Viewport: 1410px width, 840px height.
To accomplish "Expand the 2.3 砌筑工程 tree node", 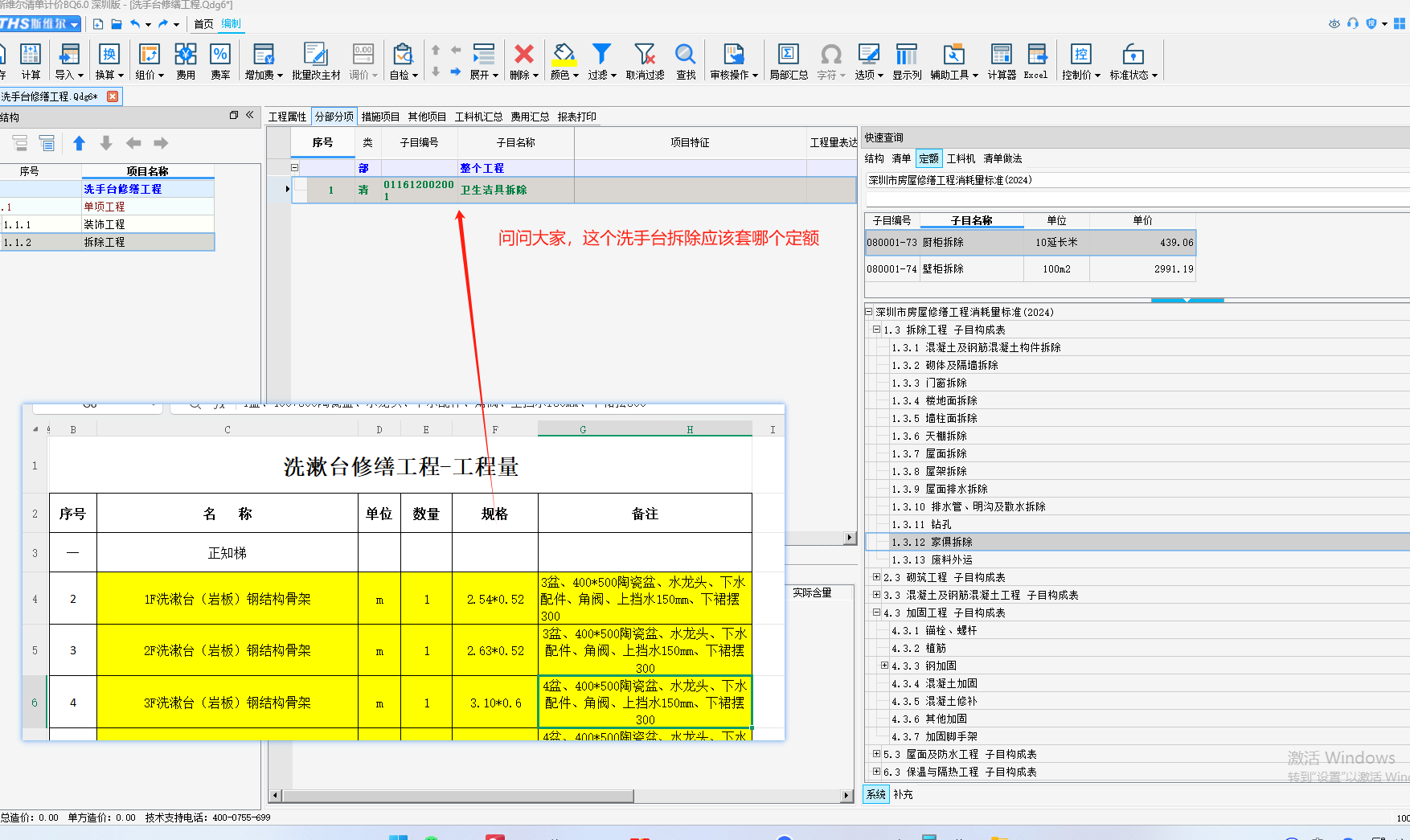I will (x=877, y=577).
